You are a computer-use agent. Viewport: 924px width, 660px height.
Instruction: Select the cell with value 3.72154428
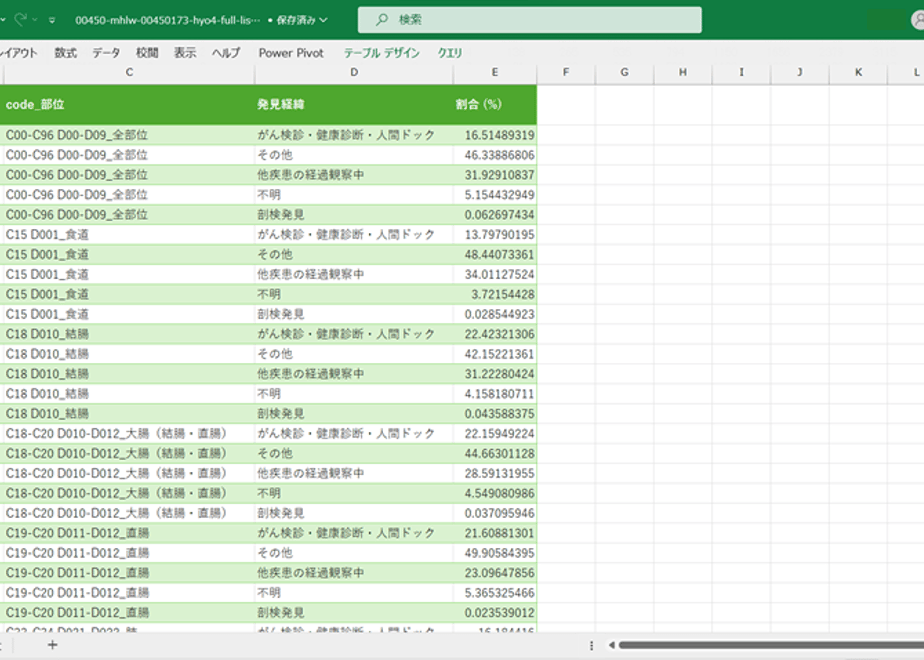(495, 294)
